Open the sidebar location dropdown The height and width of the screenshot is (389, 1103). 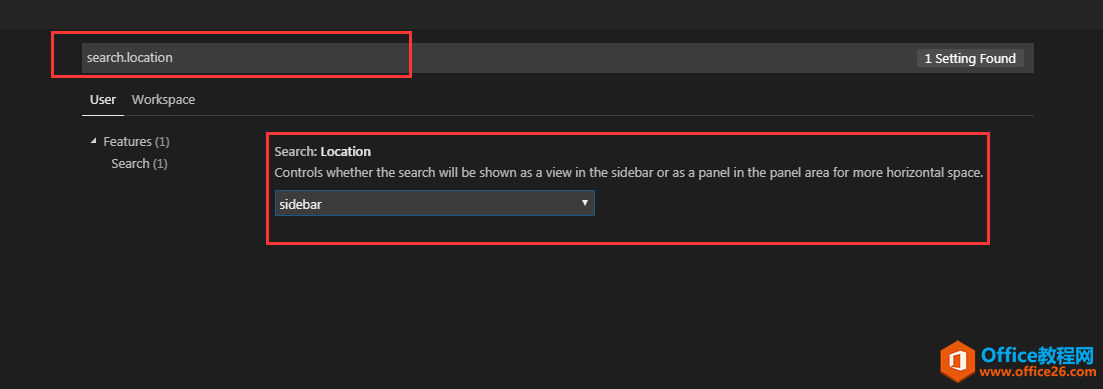tap(434, 203)
